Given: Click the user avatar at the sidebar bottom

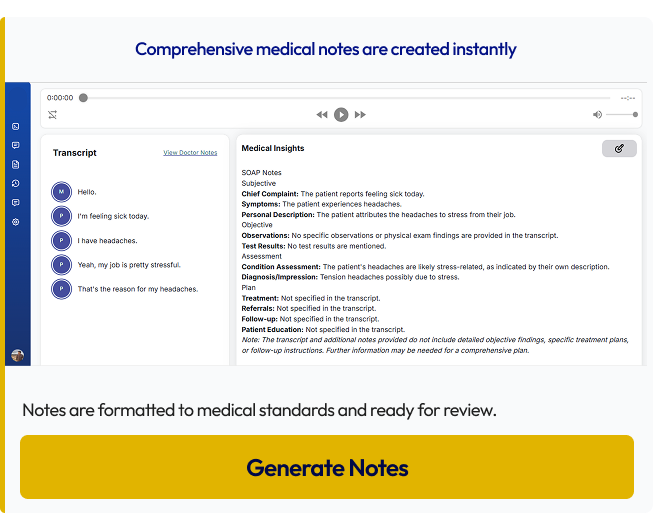Looking at the screenshot, I should (17, 355).
